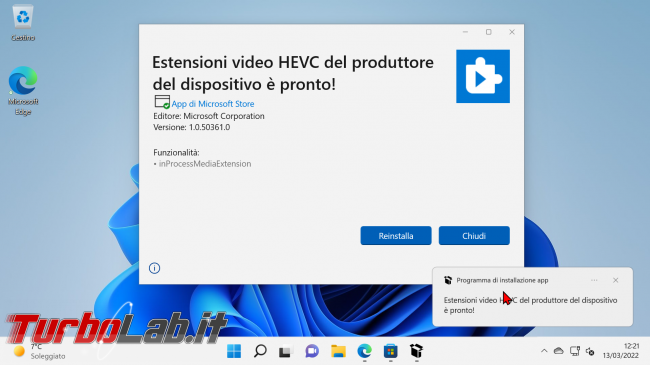Click the Microsoft Store verified app icon
The width and height of the screenshot is (650, 365).
point(162,102)
